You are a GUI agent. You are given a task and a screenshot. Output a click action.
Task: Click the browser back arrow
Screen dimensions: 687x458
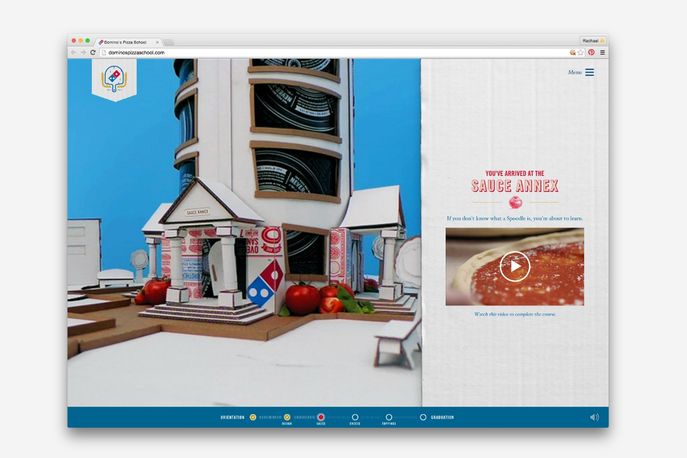(x=73, y=52)
